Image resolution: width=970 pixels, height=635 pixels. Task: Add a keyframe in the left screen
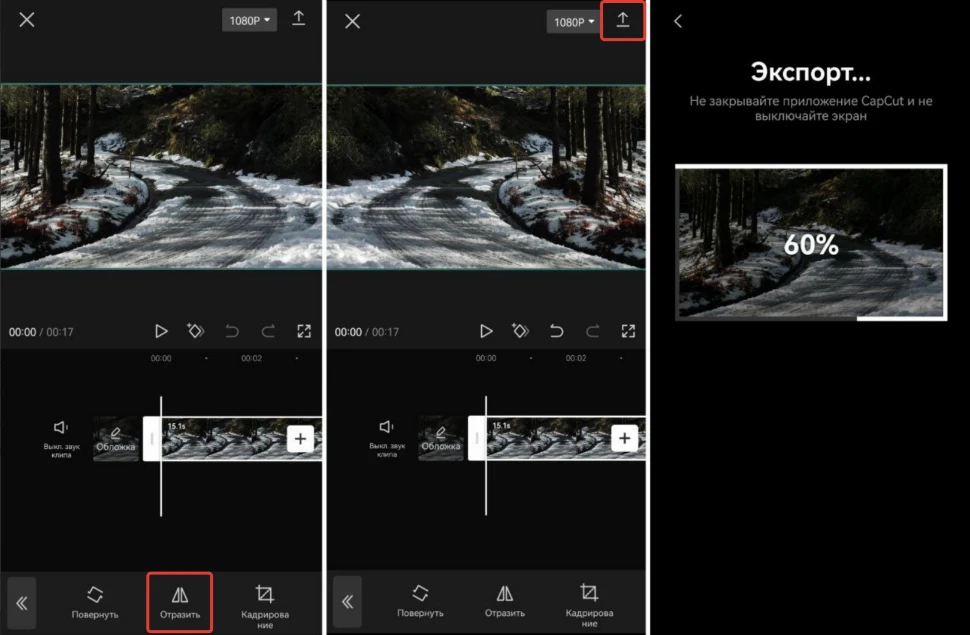tap(195, 331)
